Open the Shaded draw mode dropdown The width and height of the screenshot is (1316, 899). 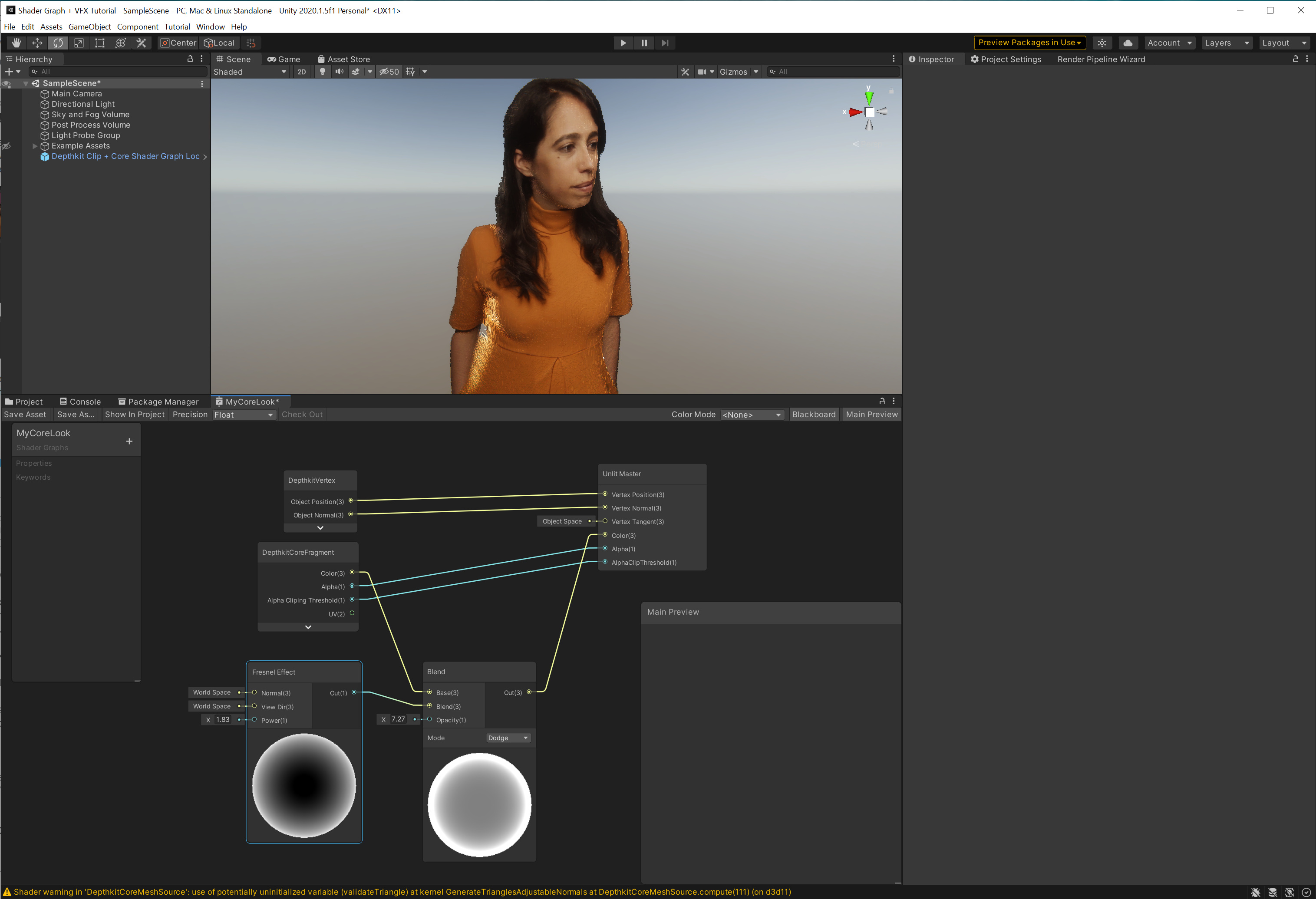(x=250, y=72)
